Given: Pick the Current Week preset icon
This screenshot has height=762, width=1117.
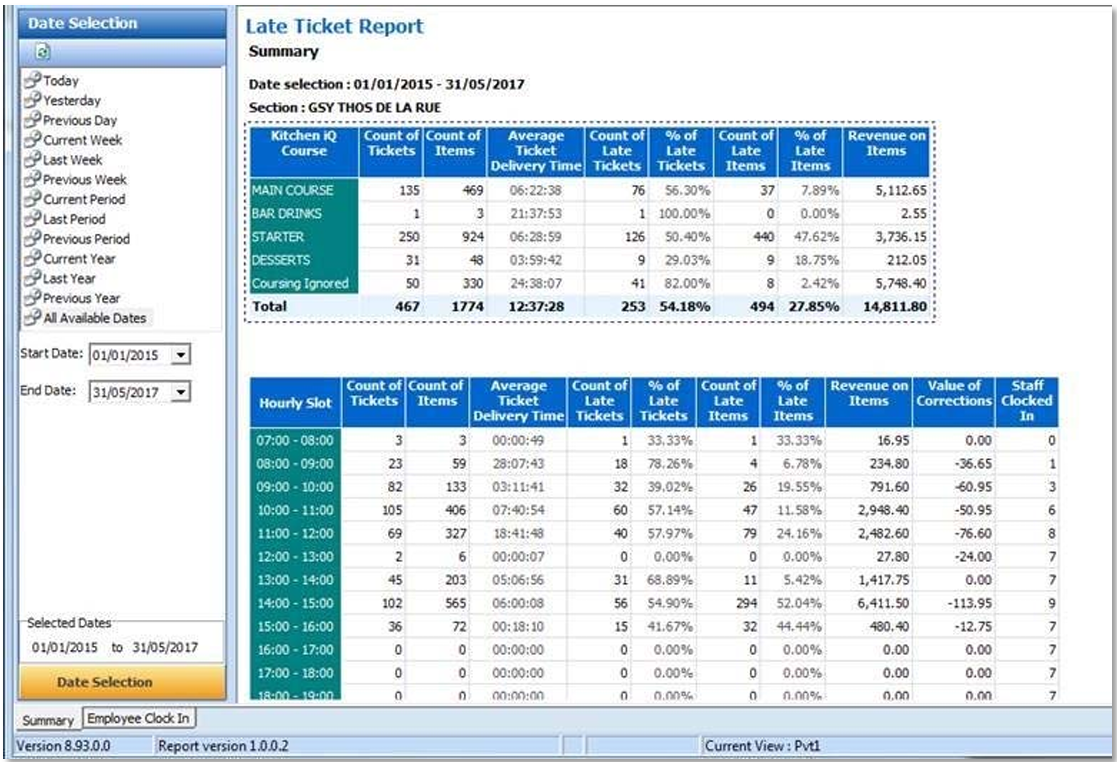Looking at the screenshot, I should [x=32, y=140].
